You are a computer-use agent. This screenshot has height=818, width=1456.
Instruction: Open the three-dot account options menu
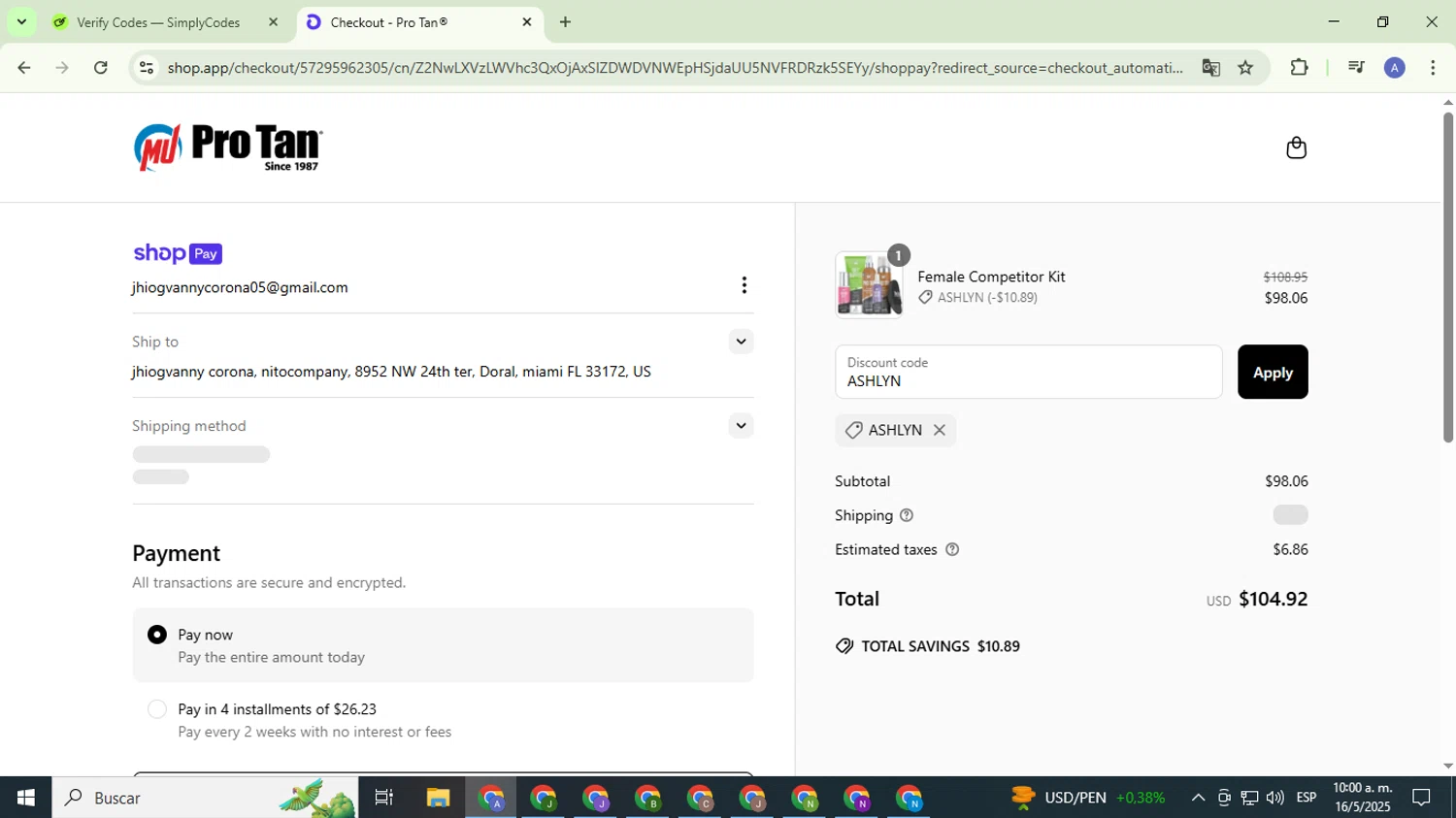coord(744,285)
